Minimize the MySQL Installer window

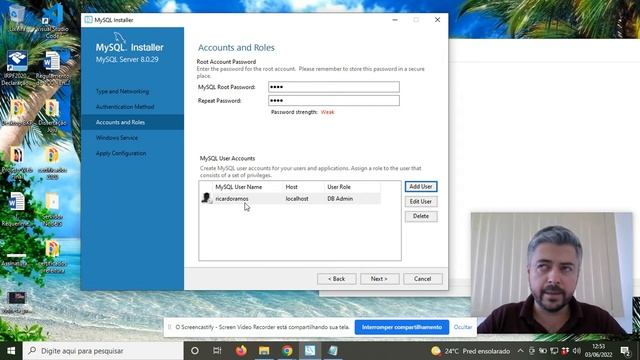click(x=395, y=20)
